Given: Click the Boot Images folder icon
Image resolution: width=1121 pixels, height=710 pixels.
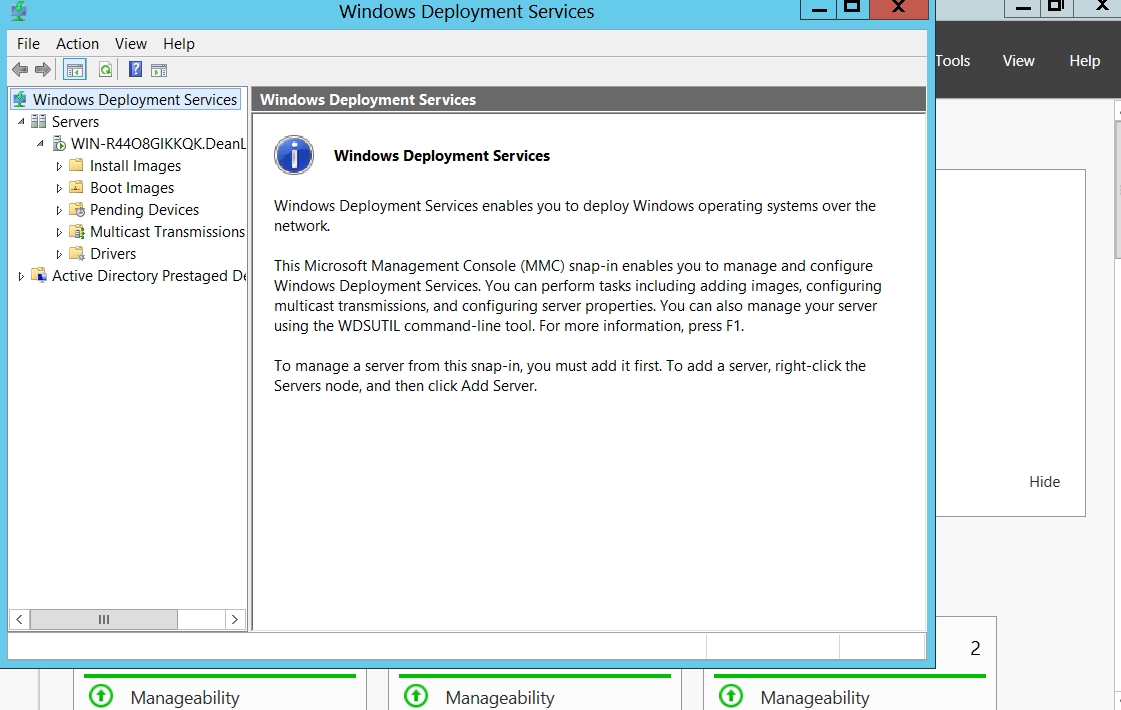Looking at the screenshot, I should pyautogui.click(x=76, y=188).
